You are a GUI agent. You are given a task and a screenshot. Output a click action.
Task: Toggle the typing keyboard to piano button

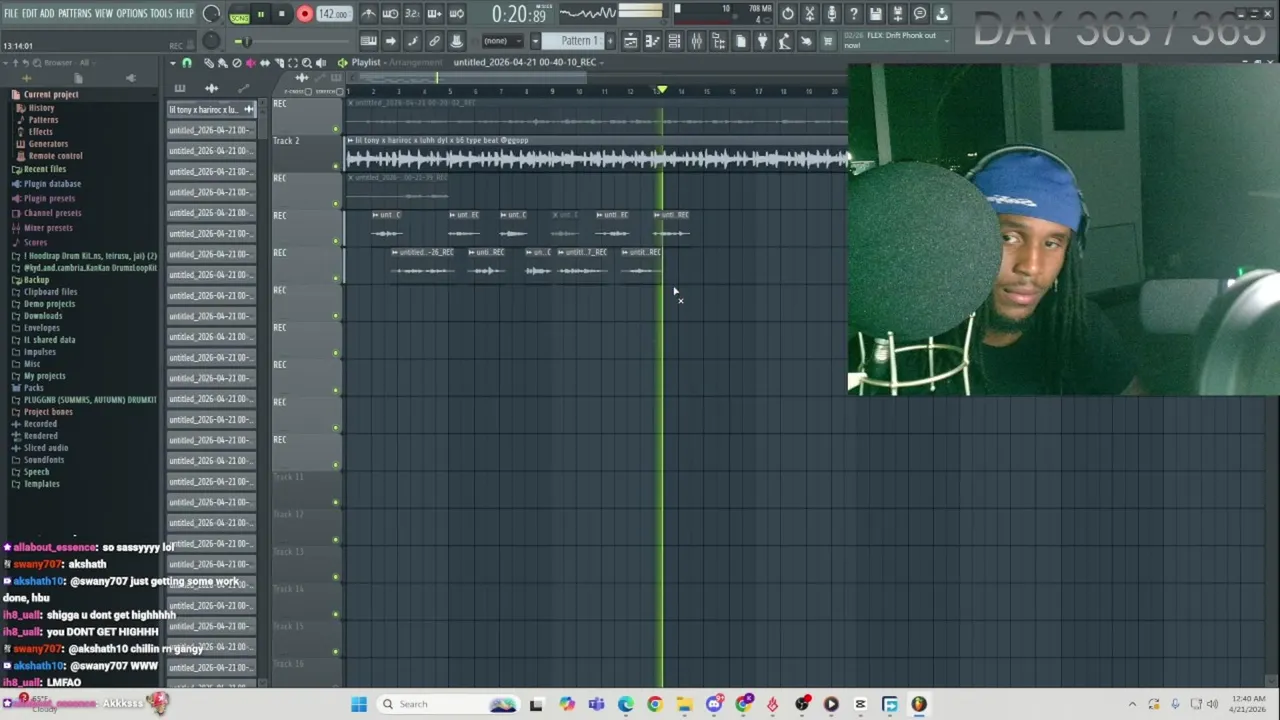point(368,41)
